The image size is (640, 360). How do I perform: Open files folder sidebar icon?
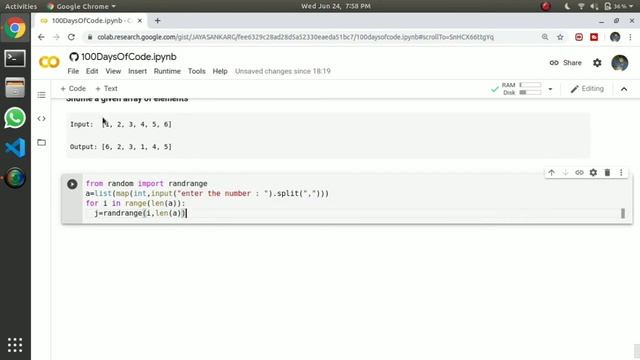coord(41,142)
